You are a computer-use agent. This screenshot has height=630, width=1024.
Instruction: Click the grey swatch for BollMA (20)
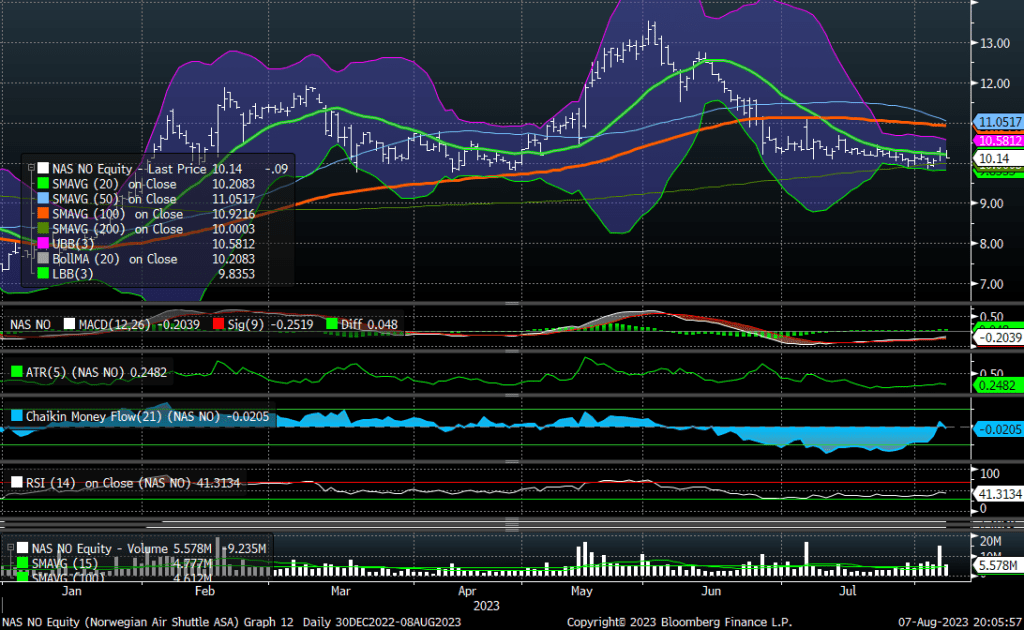(x=43, y=259)
